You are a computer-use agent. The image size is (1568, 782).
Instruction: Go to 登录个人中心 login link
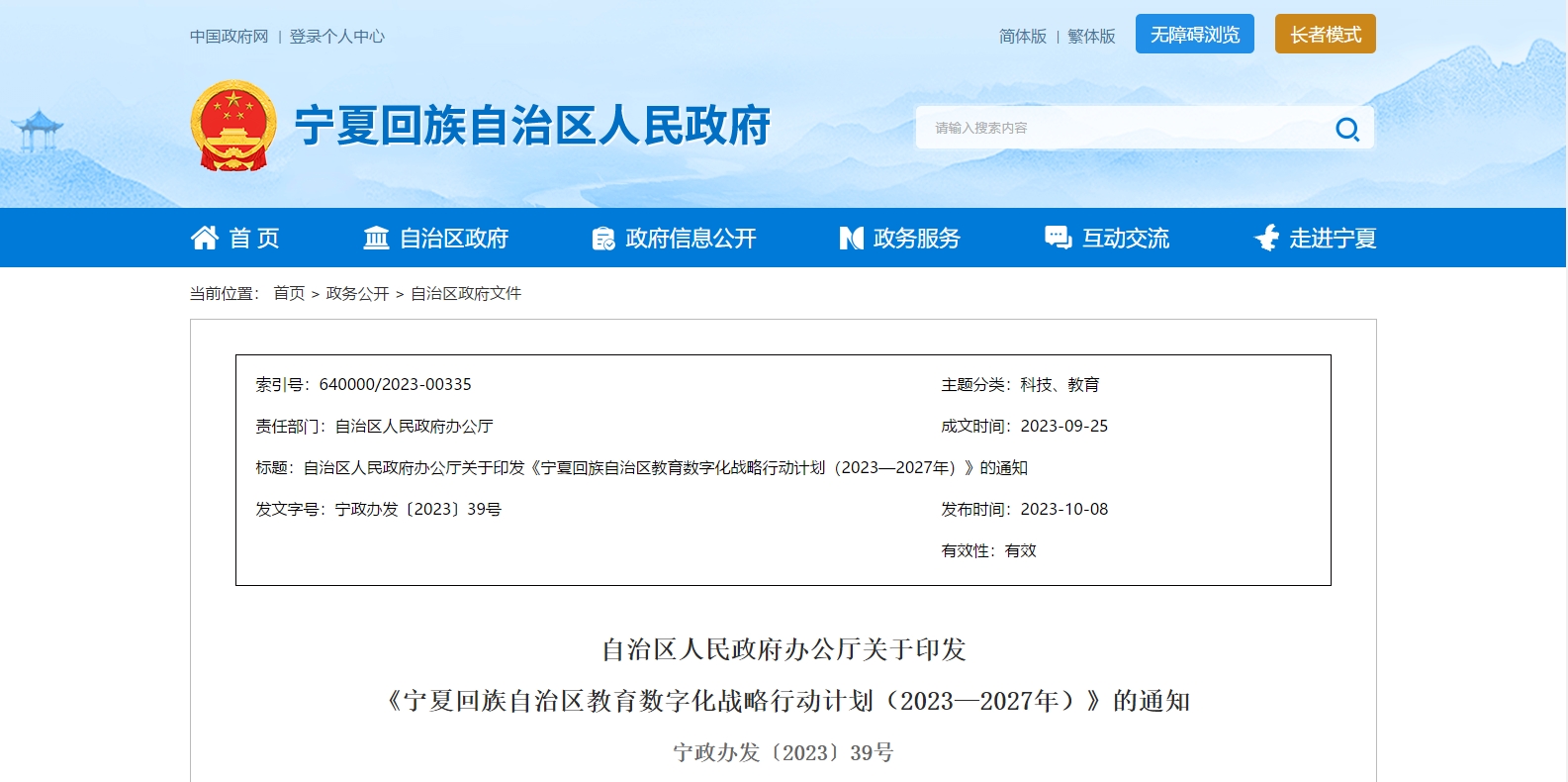point(336,37)
